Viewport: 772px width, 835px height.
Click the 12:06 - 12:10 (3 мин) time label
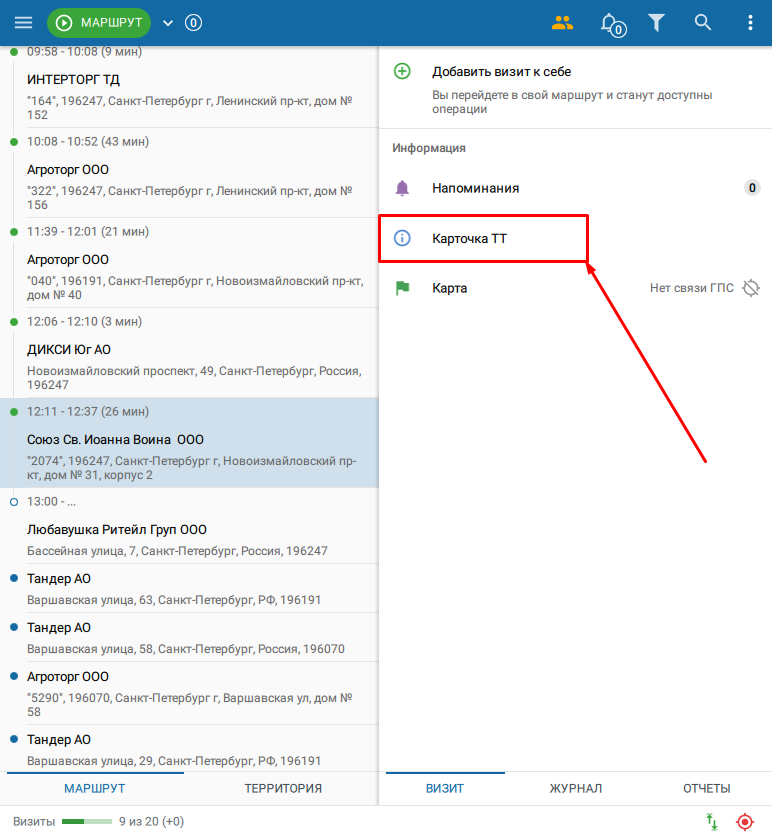coord(84,322)
